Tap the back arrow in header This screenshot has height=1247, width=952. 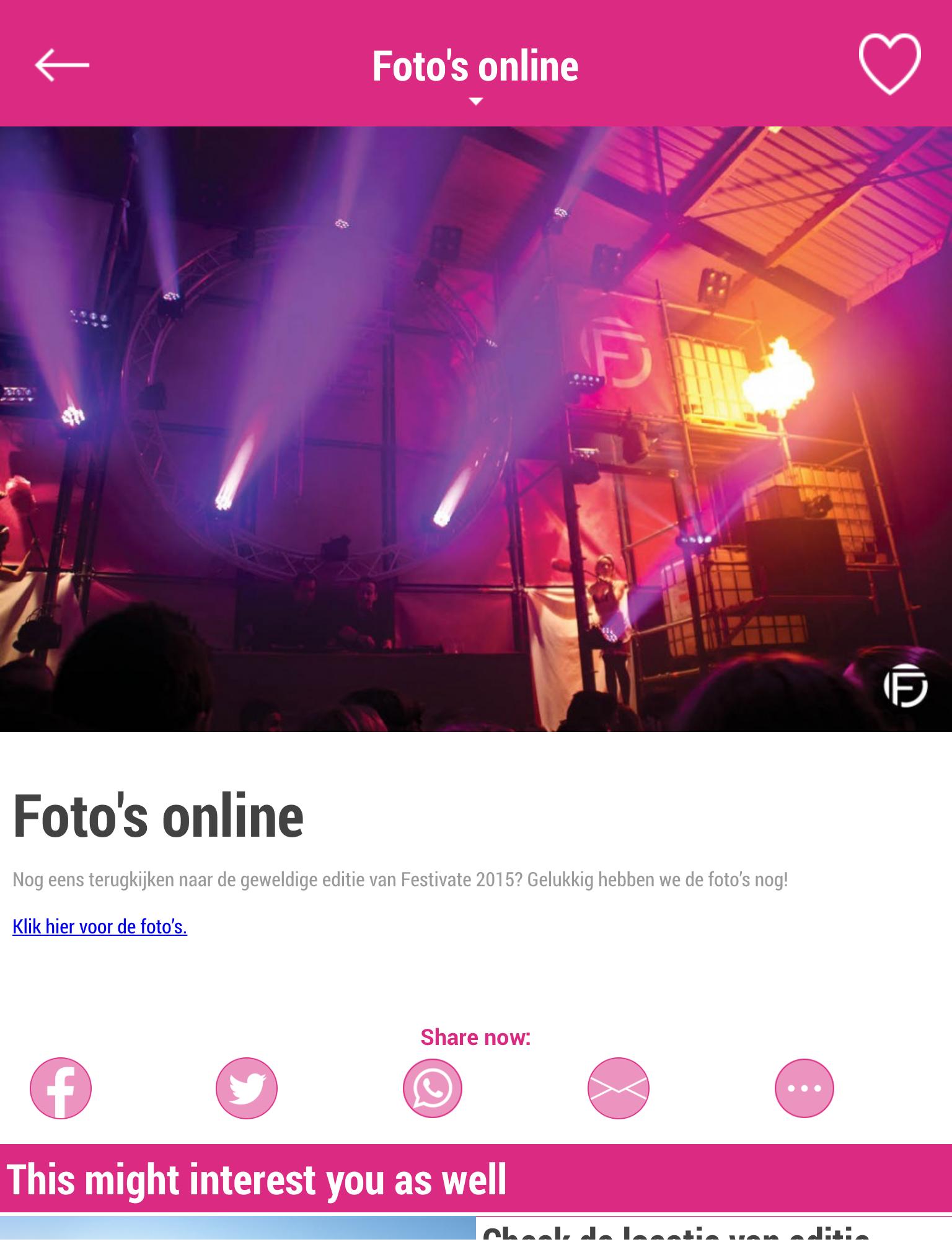[62, 66]
